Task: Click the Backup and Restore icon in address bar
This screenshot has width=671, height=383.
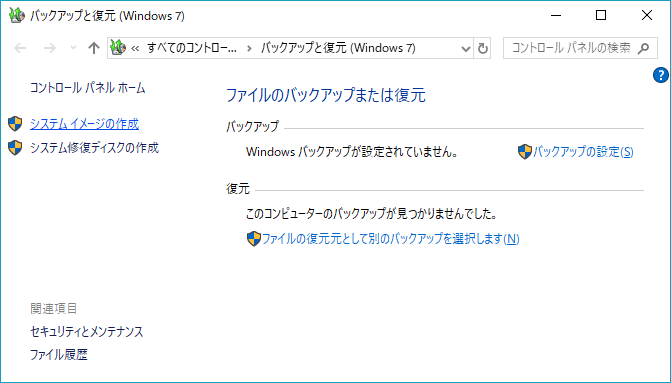Action: coord(118,48)
